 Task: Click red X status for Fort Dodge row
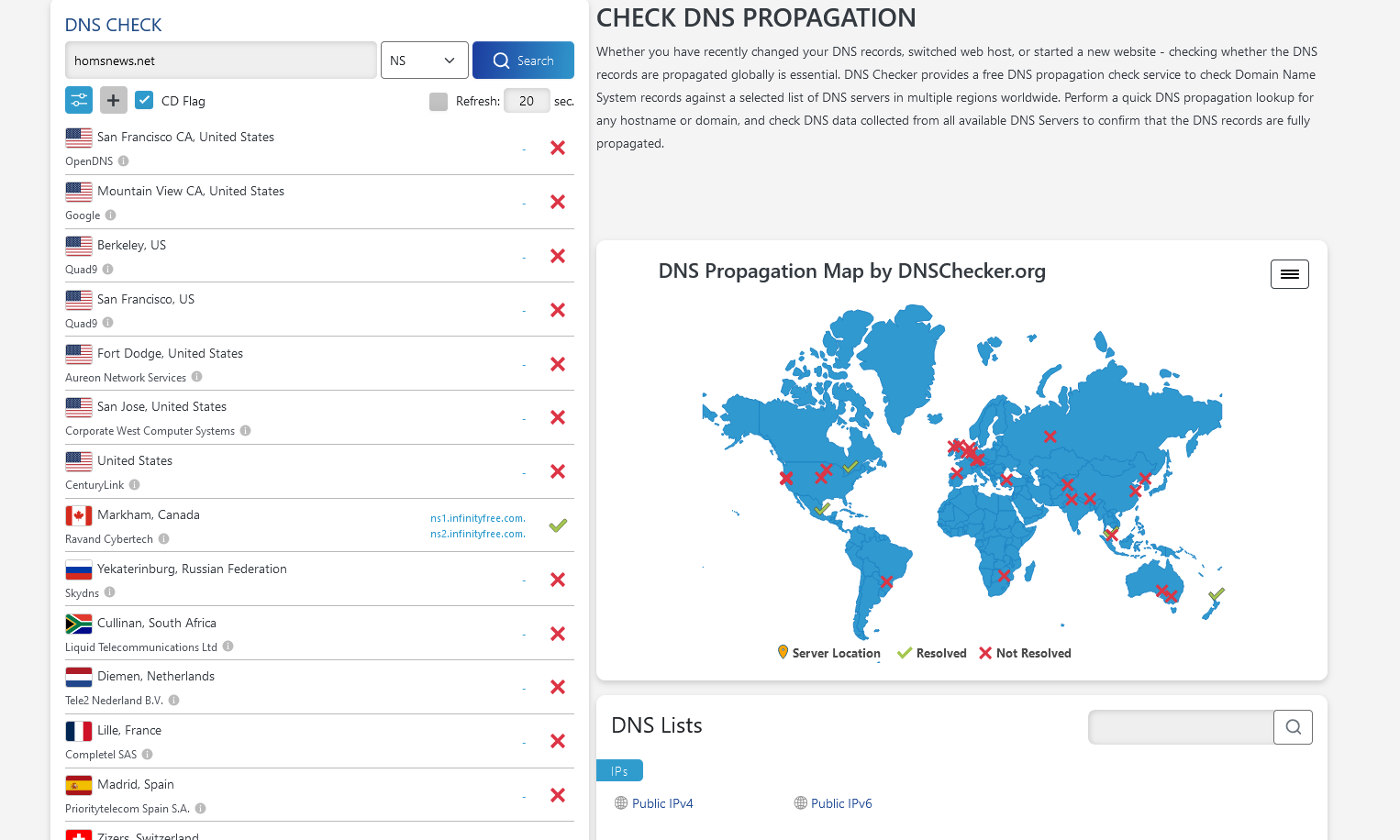(x=558, y=364)
